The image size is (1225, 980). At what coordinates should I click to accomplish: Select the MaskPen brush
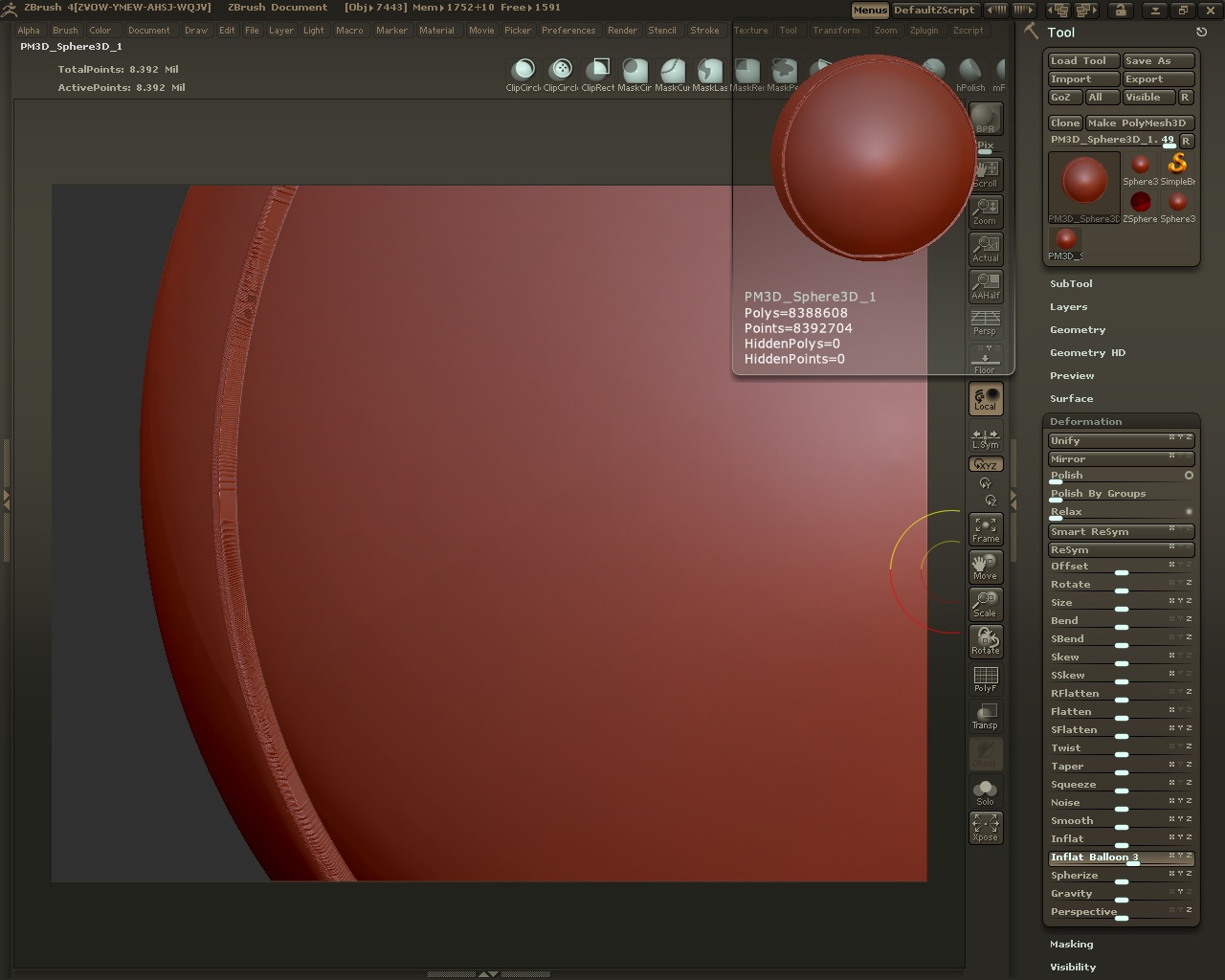point(783,75)
